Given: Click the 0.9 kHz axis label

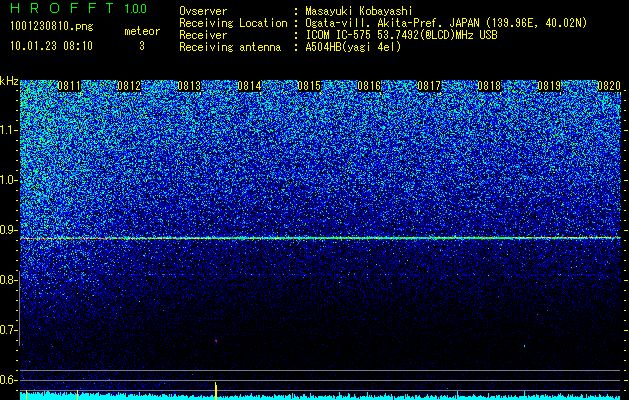Looking at the screenshot, I should [9, 230].
